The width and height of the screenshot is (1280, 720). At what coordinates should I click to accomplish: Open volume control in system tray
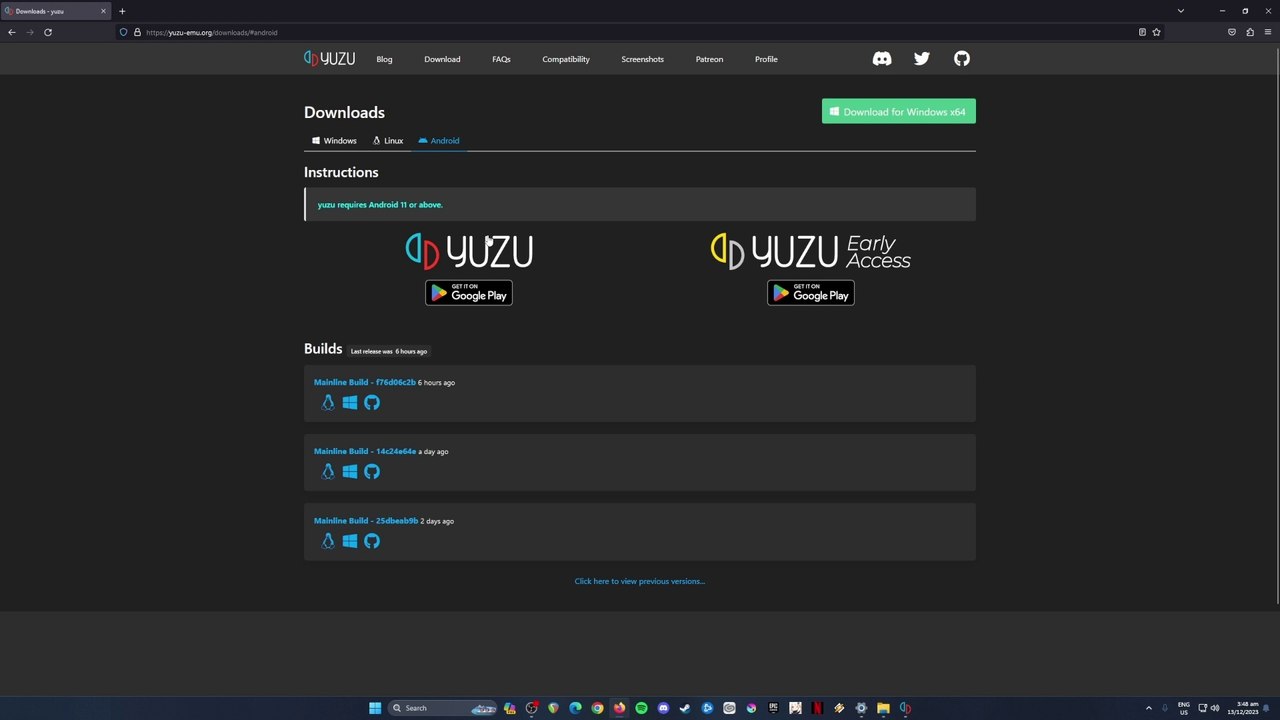[x=1215, y=708]
